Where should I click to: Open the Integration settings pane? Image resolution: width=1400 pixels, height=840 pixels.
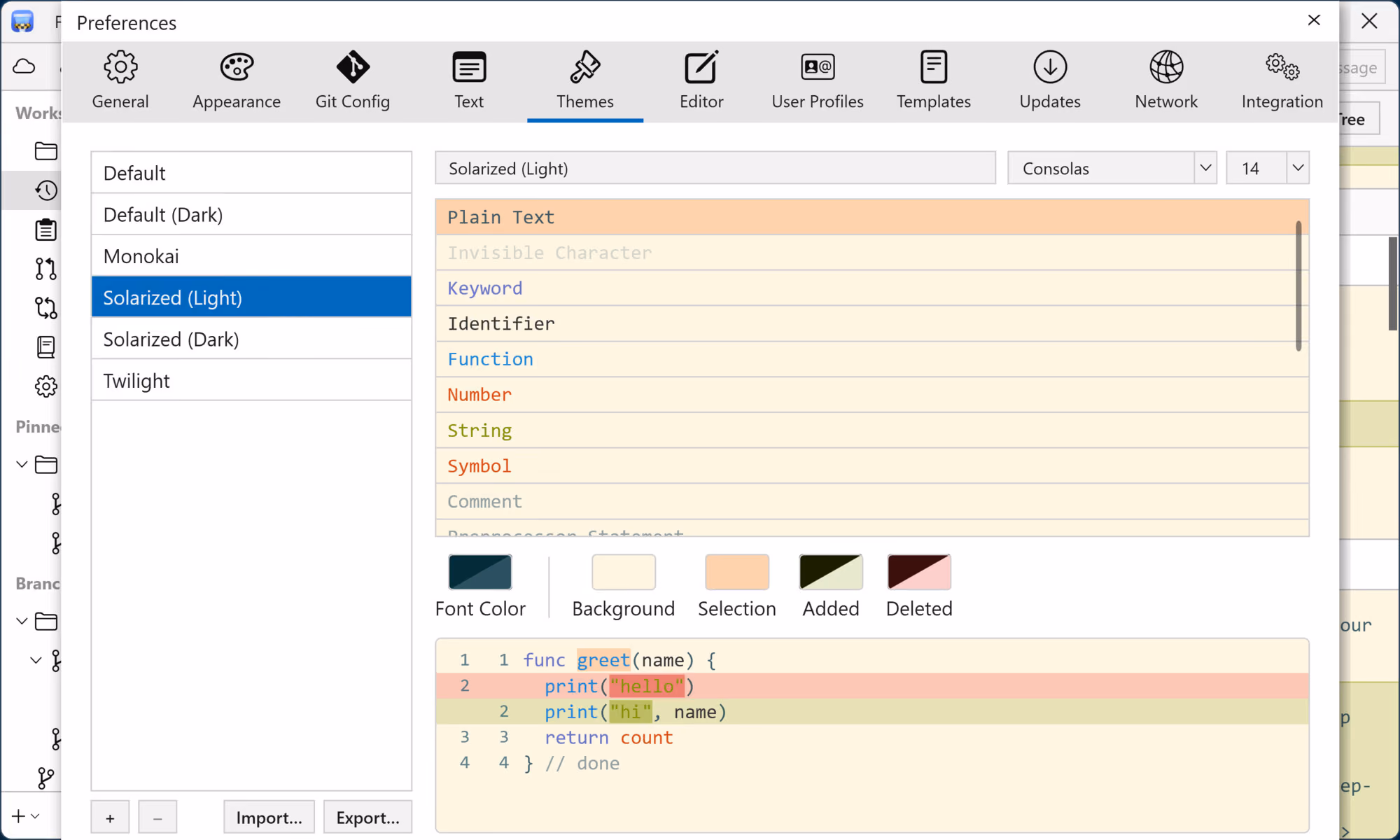1282,81
